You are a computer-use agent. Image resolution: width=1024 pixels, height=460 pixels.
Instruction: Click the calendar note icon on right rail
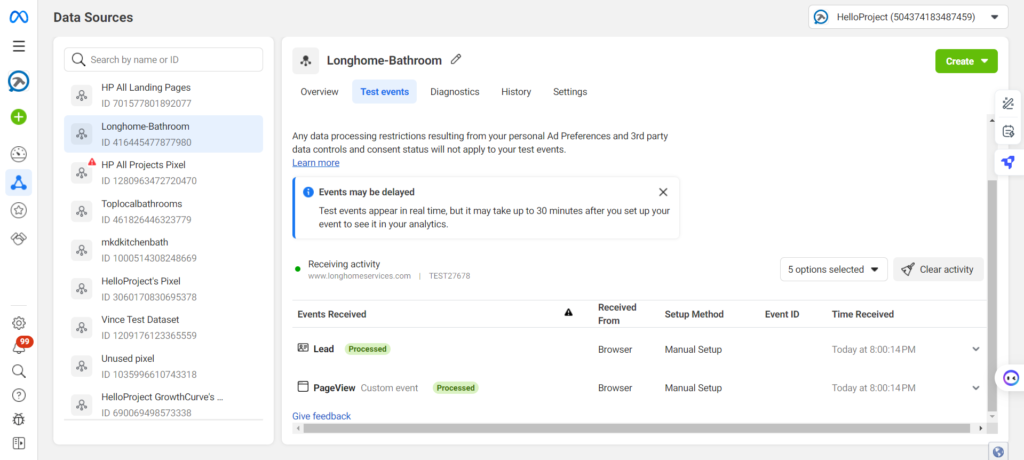pyautogui.click(x=1008, y=131)
